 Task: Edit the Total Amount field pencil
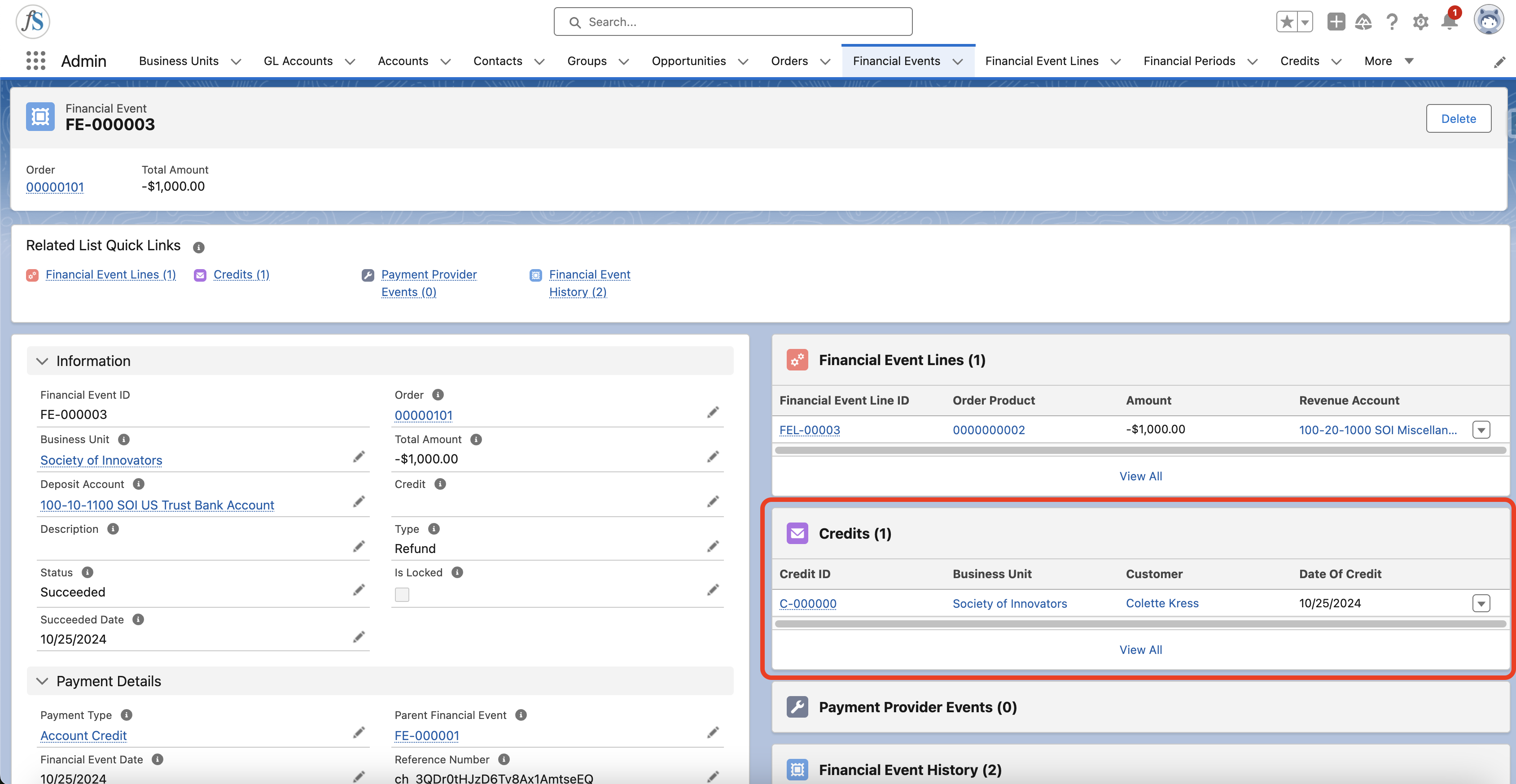click(713, 457)
